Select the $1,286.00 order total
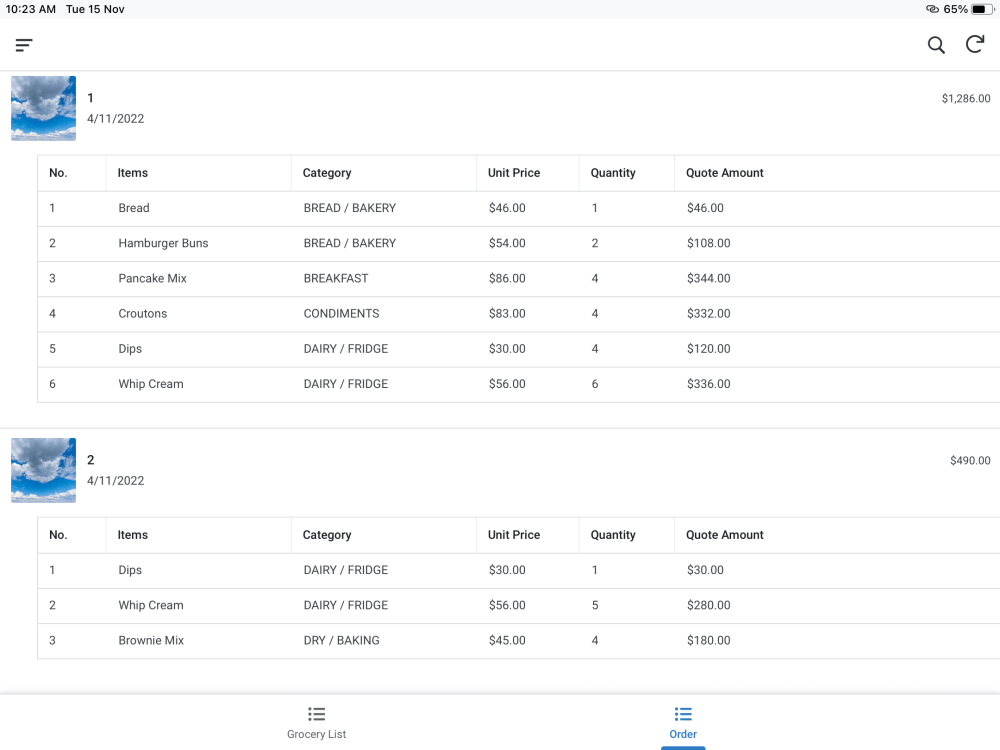Screen dimensions: 1000x750 coord(965,98)
